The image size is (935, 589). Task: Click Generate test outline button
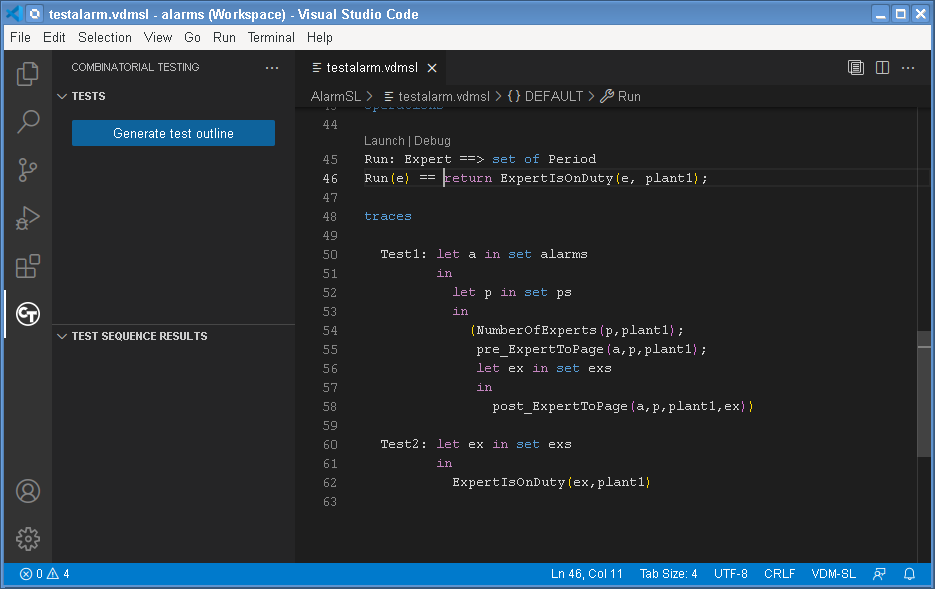point(173,134)
